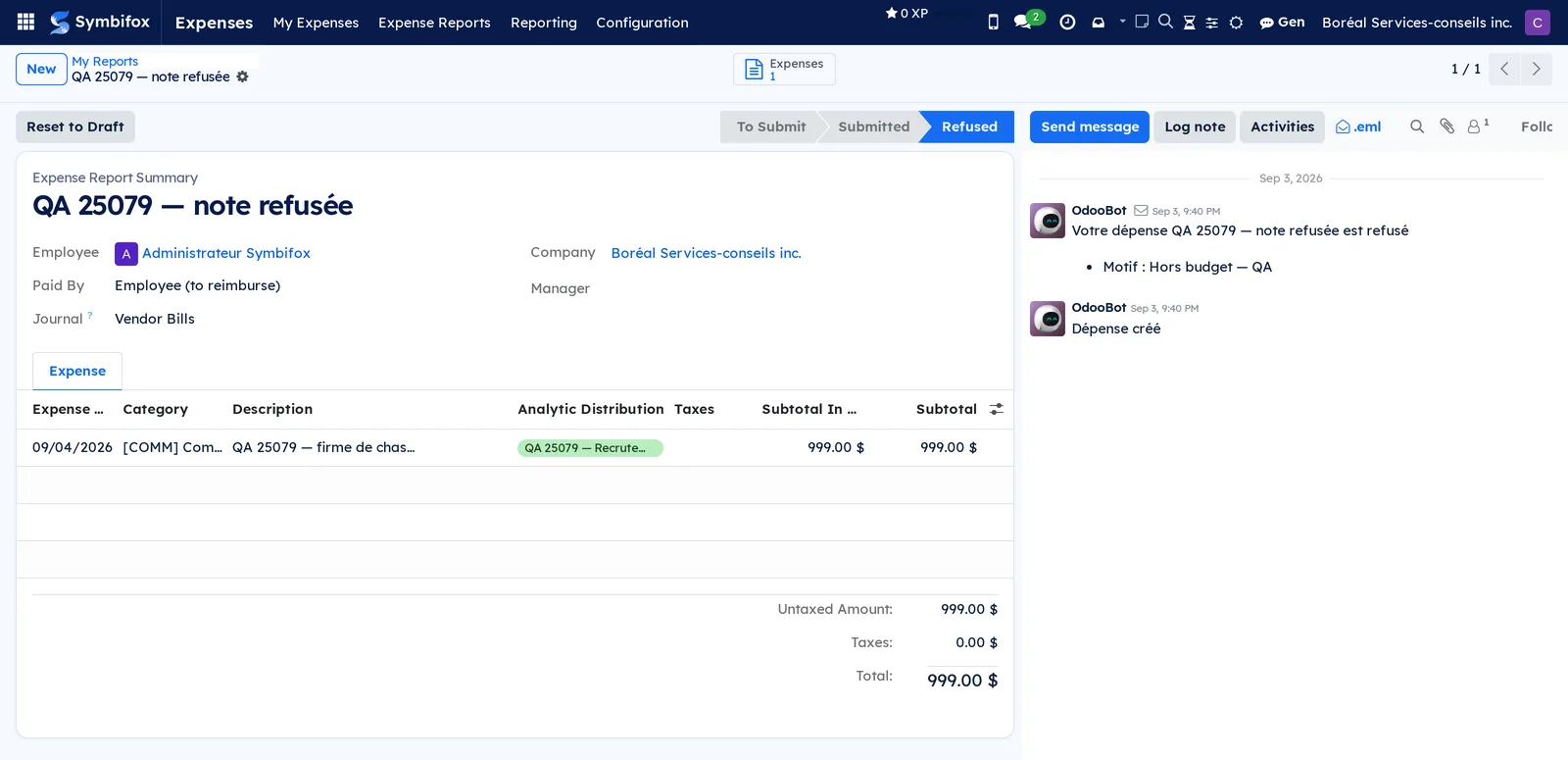
Task: Click Send message in chatter
Action: pyautogui.click(x=1090, y=127)
